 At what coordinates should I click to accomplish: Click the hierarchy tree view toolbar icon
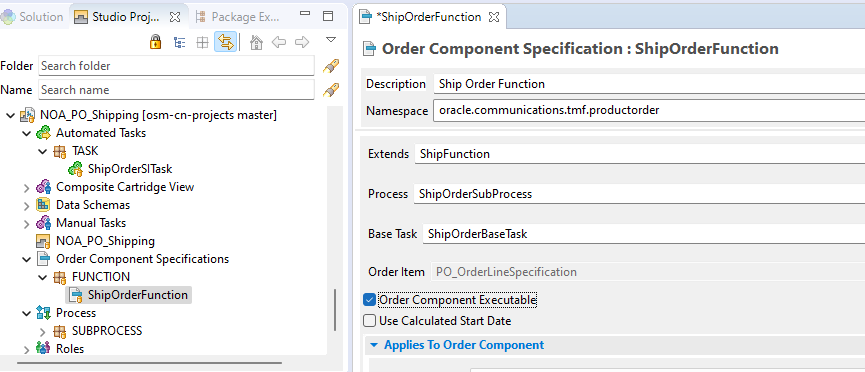[179, 42]
